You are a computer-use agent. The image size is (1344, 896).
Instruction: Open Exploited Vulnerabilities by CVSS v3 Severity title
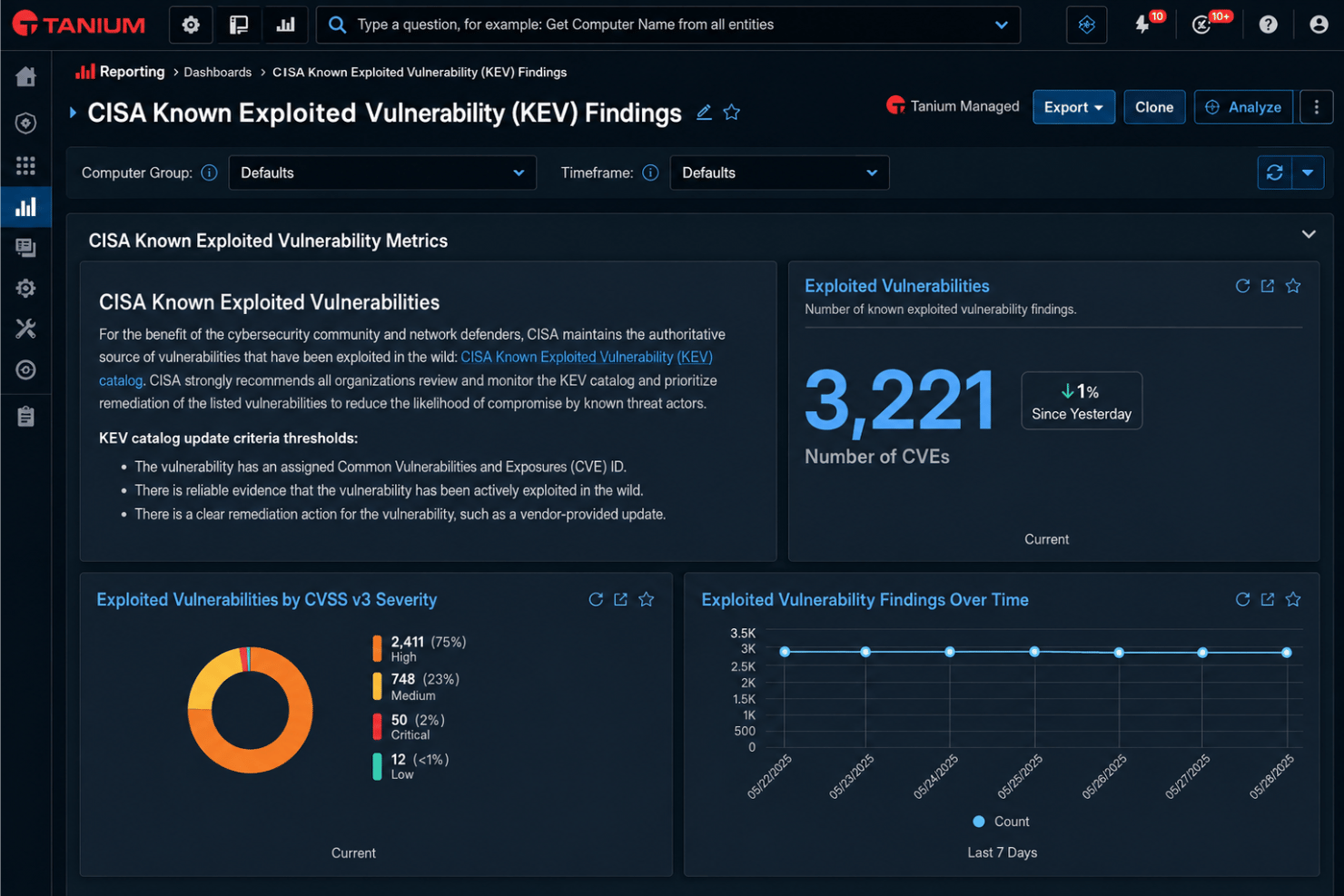tap(267, 599)
